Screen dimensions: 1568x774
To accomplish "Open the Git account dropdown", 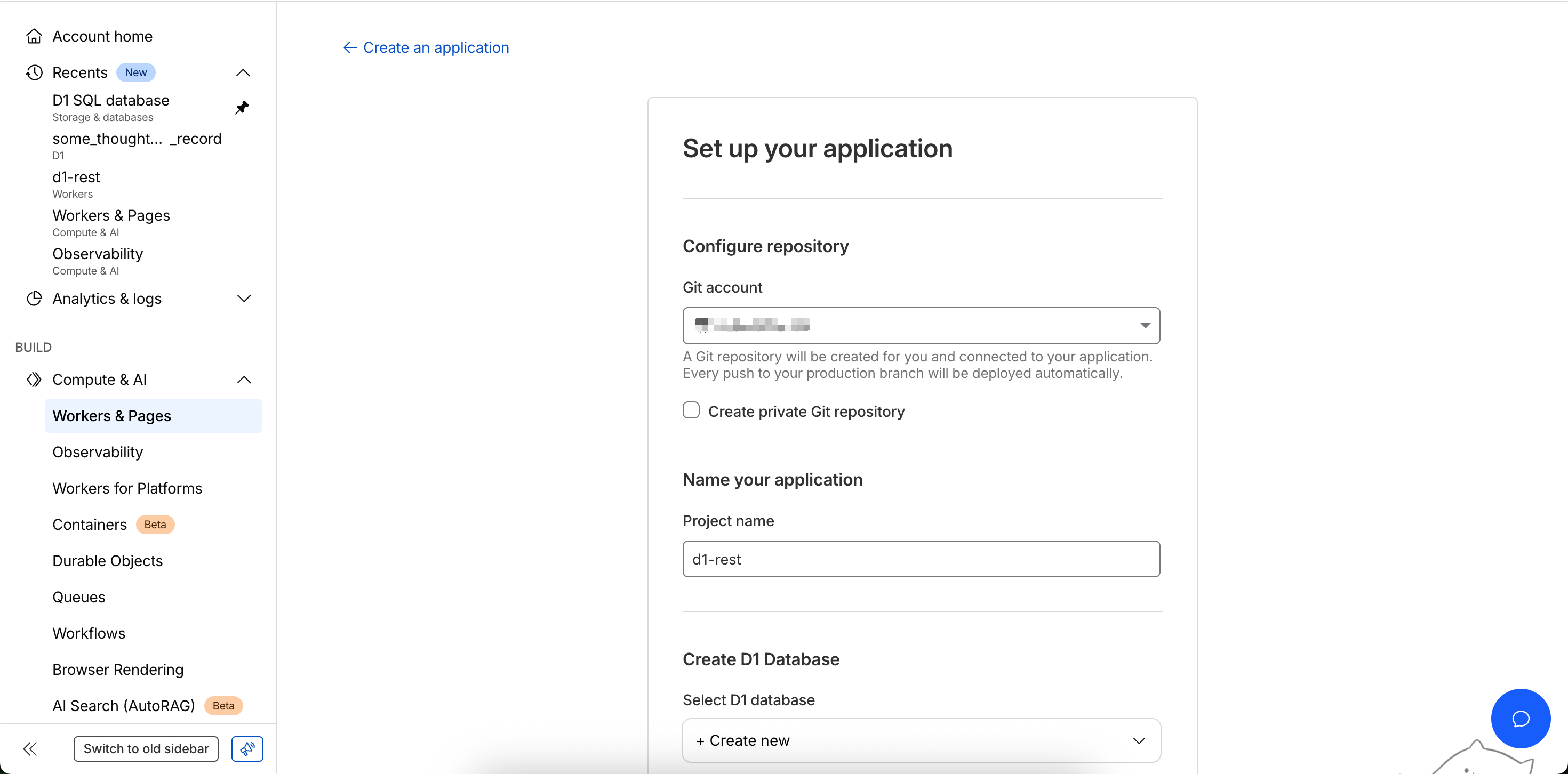I will pos(921,326).
